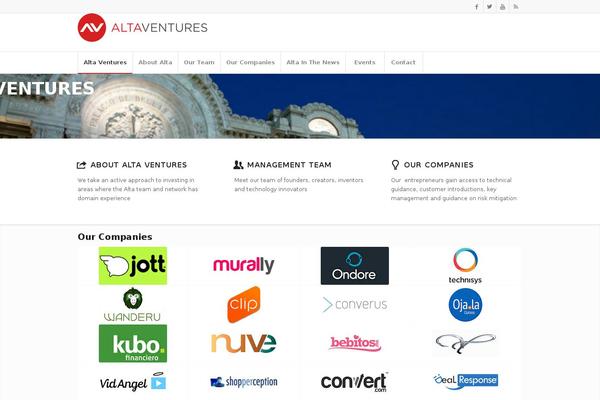Click the Jott company logo
This screenshot has width=600, height=400.
(133, 266)
